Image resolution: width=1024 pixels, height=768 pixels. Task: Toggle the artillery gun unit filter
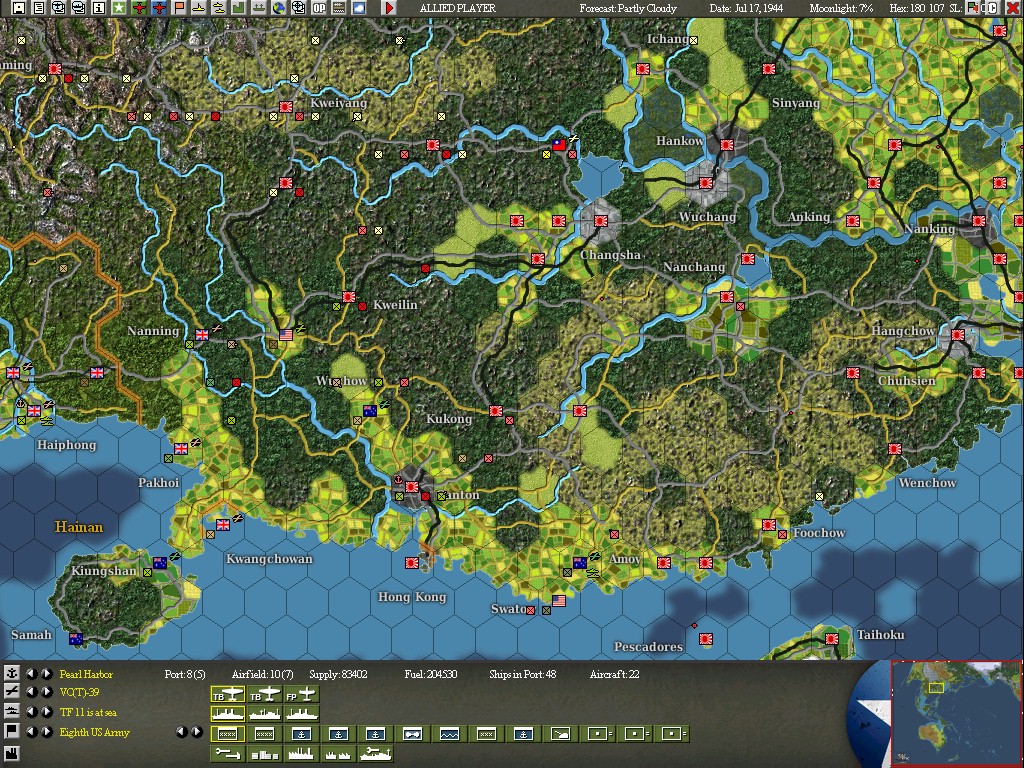560,734
